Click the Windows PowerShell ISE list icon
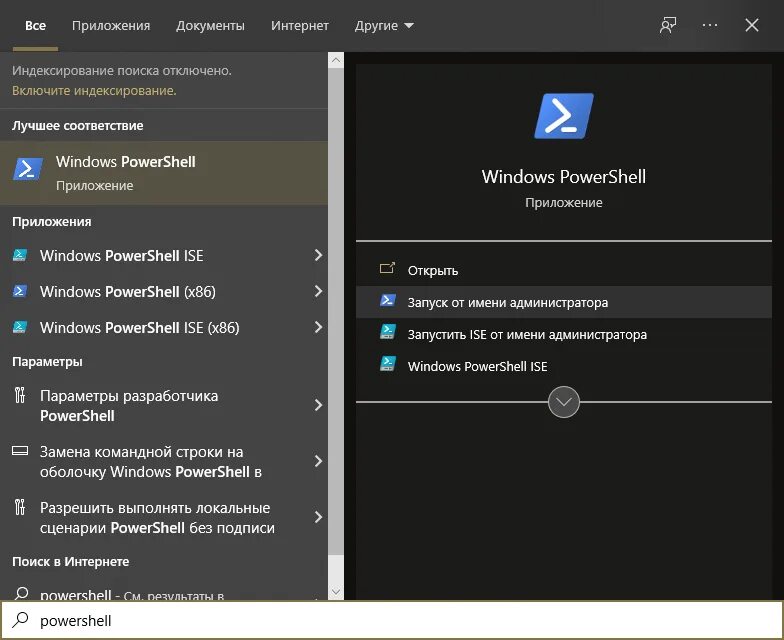Viewport: 784px width, 640px height. click(x=20, y=255)
